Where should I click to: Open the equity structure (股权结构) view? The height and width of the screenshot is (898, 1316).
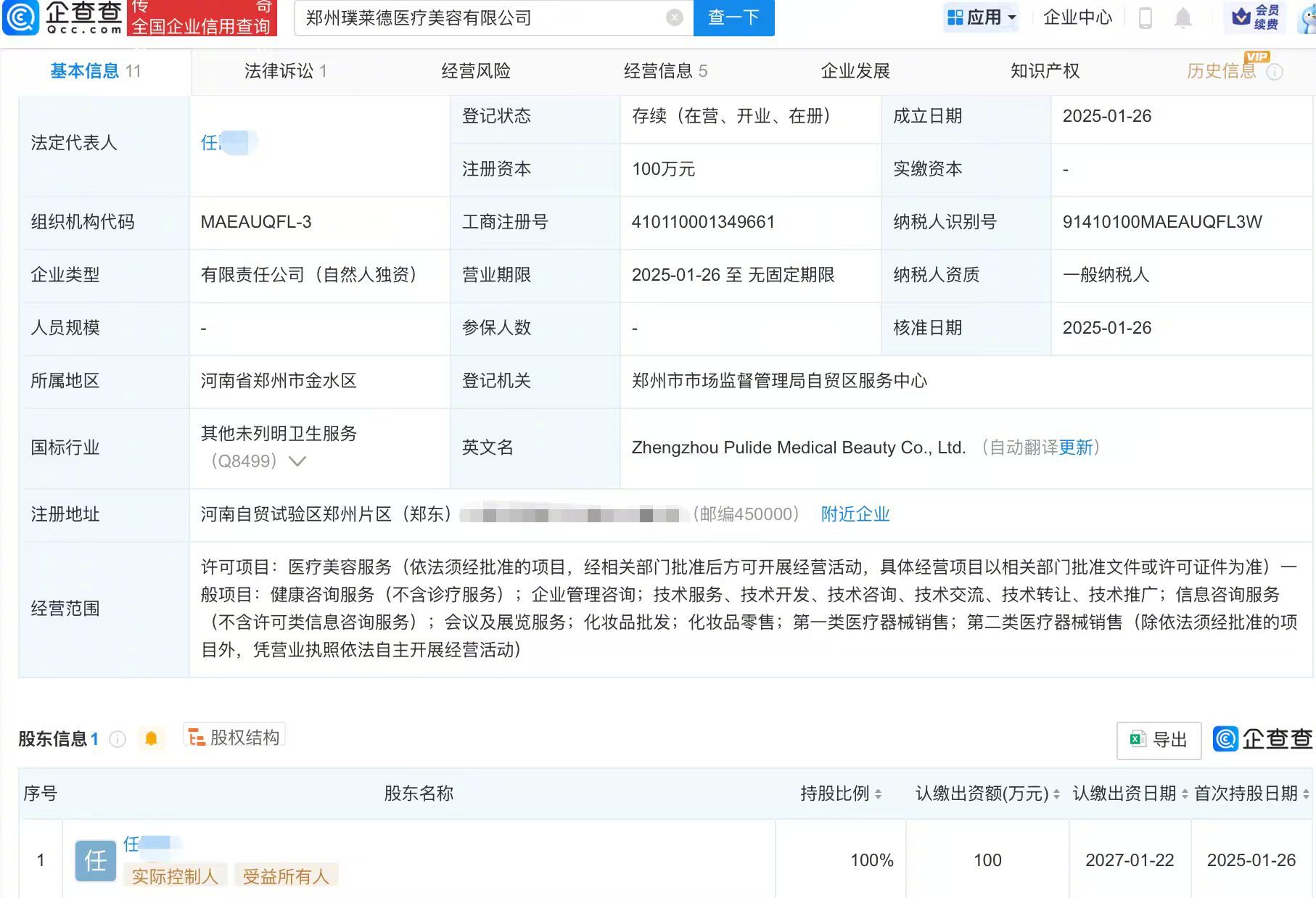pyautogui.click(x=234, y=737)
